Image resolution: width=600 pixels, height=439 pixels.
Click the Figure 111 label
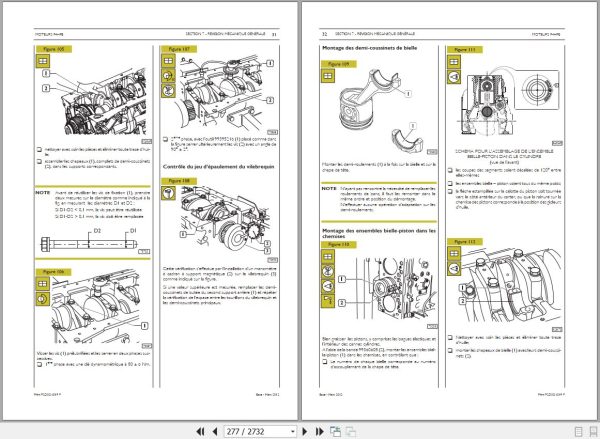465,49
